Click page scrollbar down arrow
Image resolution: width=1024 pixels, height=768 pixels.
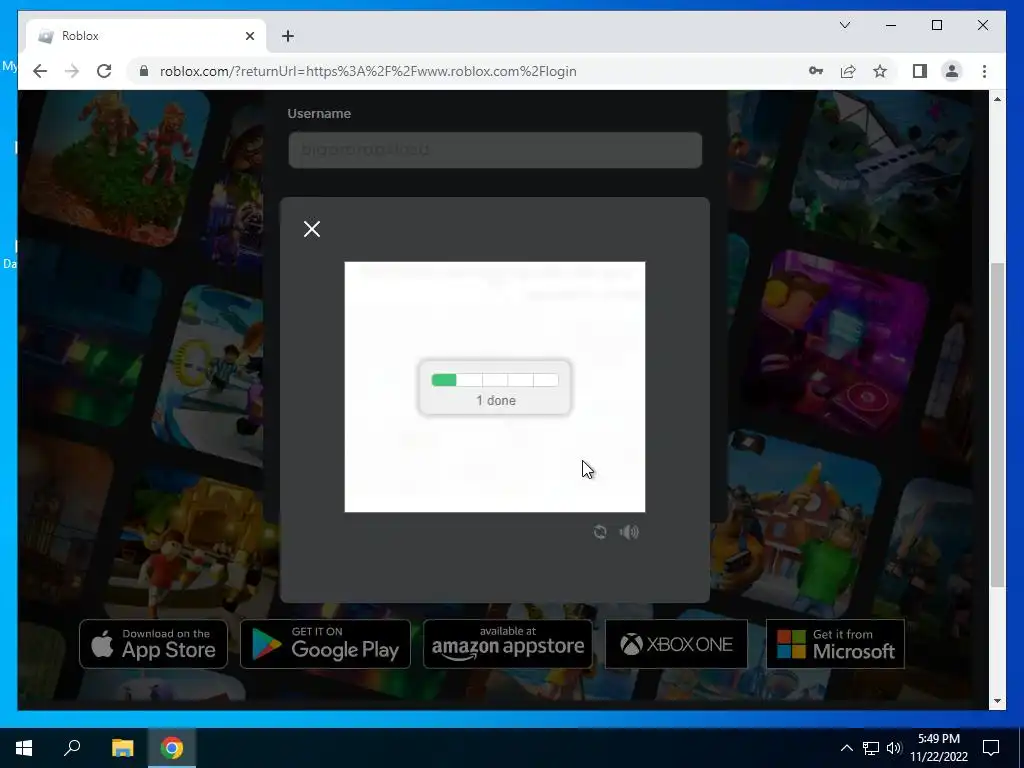tap(997, 701)
